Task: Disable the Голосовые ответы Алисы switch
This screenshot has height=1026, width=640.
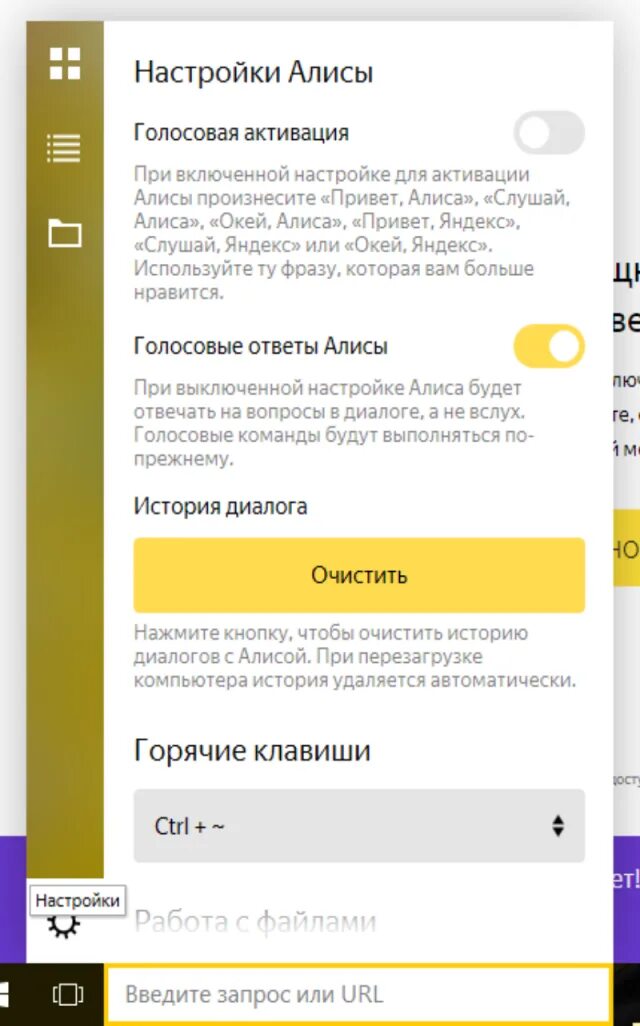Action: click(x=549, y=346)
